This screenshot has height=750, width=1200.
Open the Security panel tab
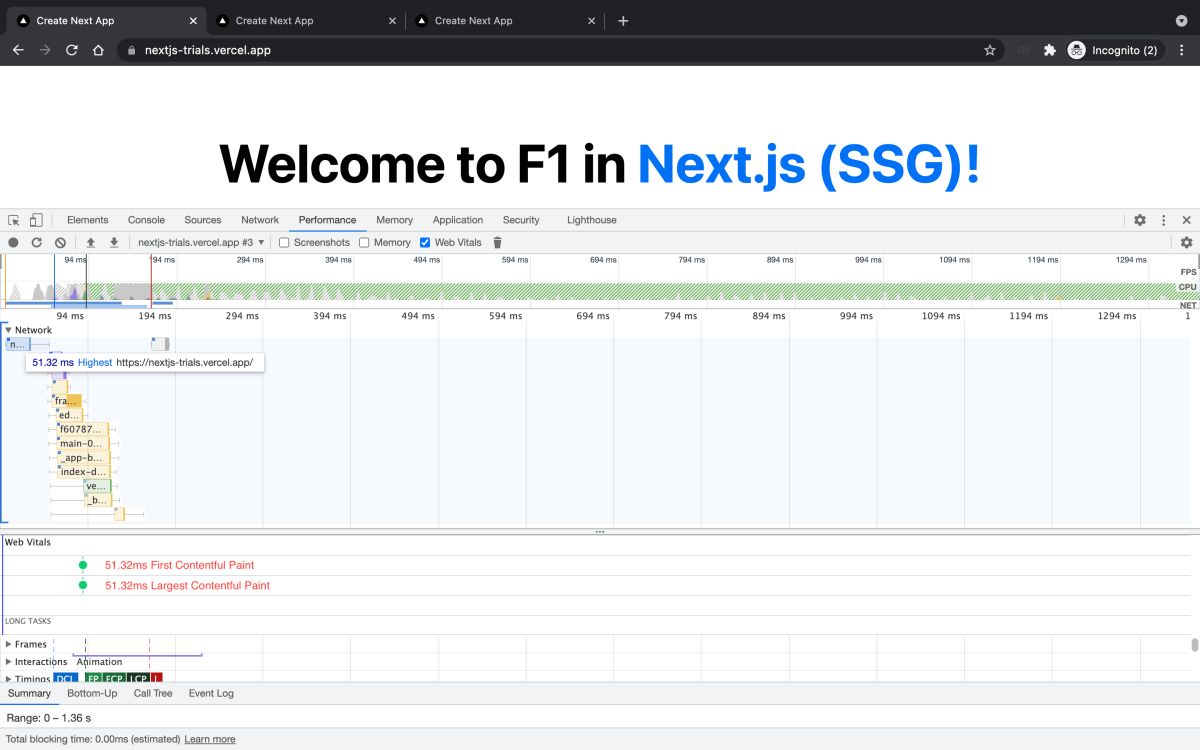(x=521, y=220)
